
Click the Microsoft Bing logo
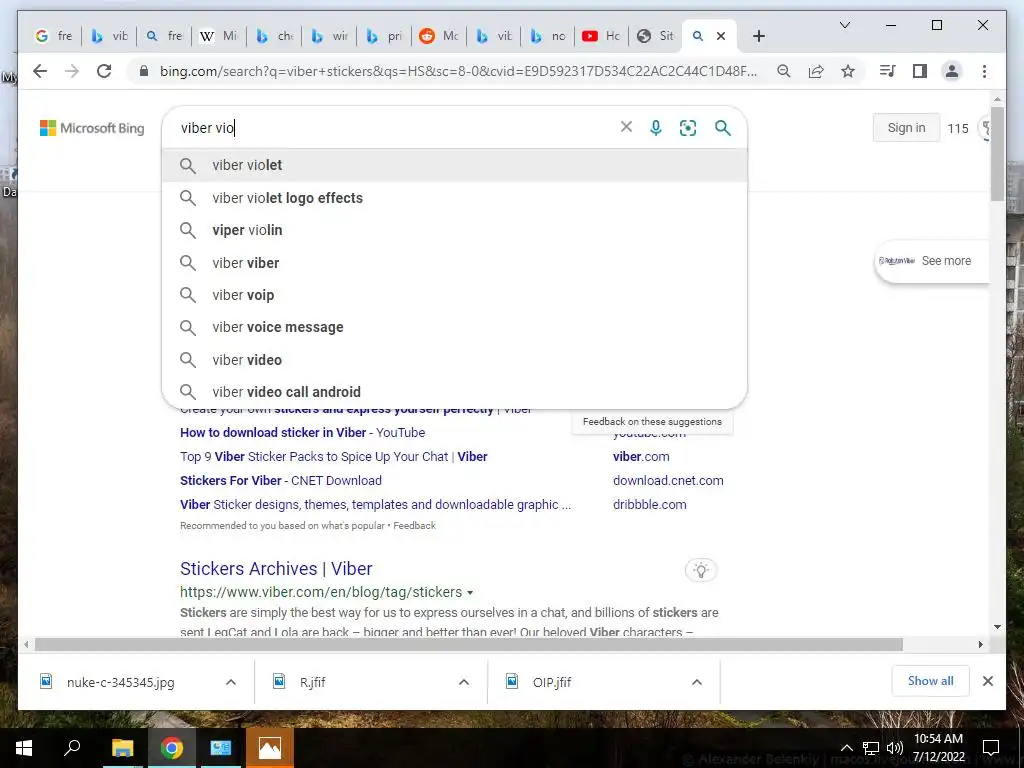92,128
